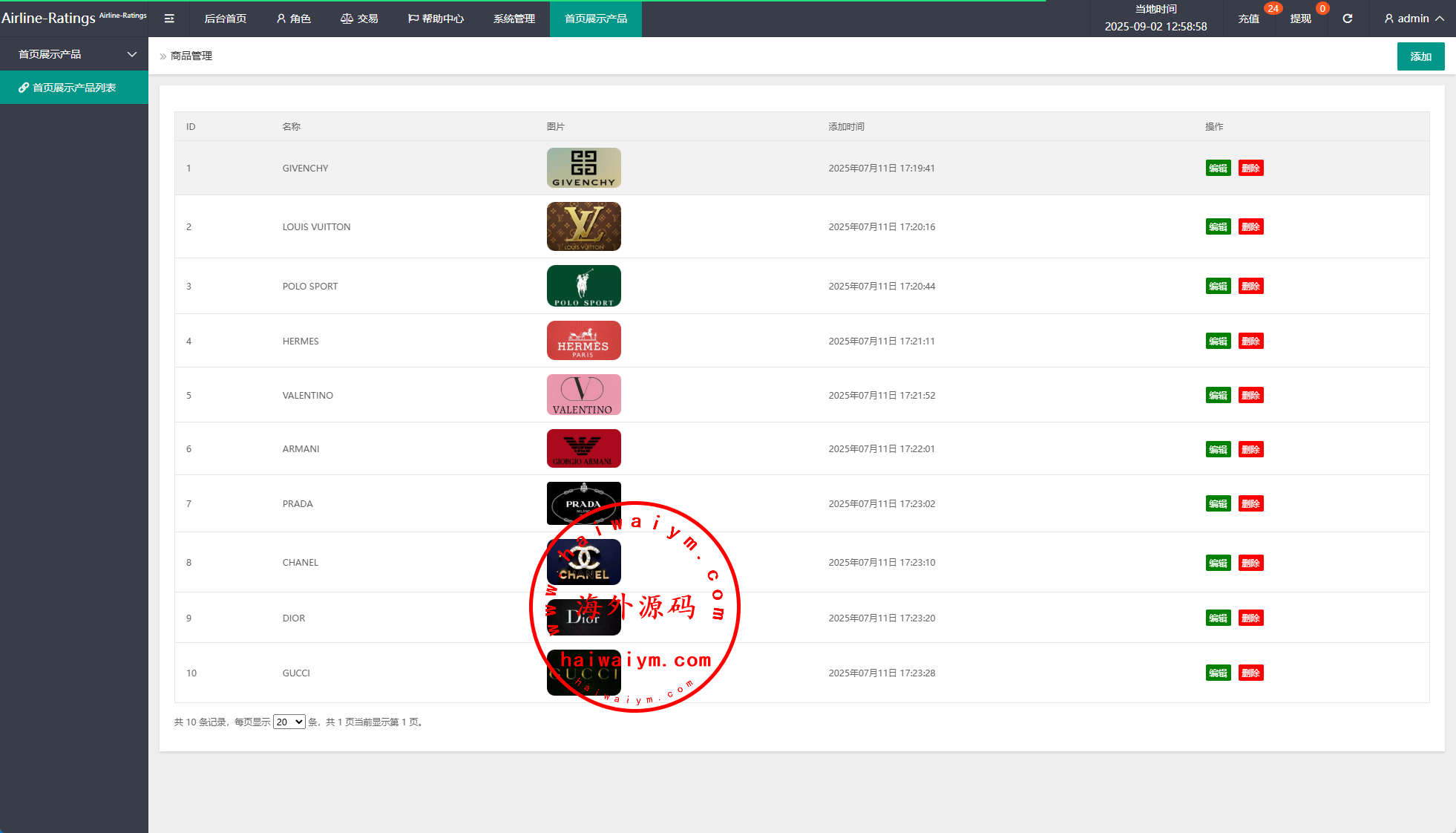Click the HERMES logo thumbnail

coord(583,341)
